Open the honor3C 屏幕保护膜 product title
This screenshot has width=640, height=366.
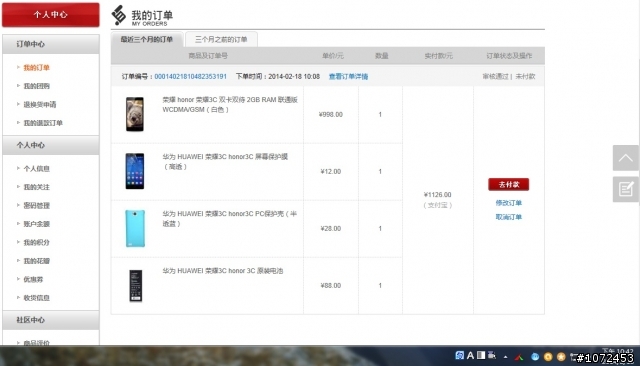pos(225,162)
